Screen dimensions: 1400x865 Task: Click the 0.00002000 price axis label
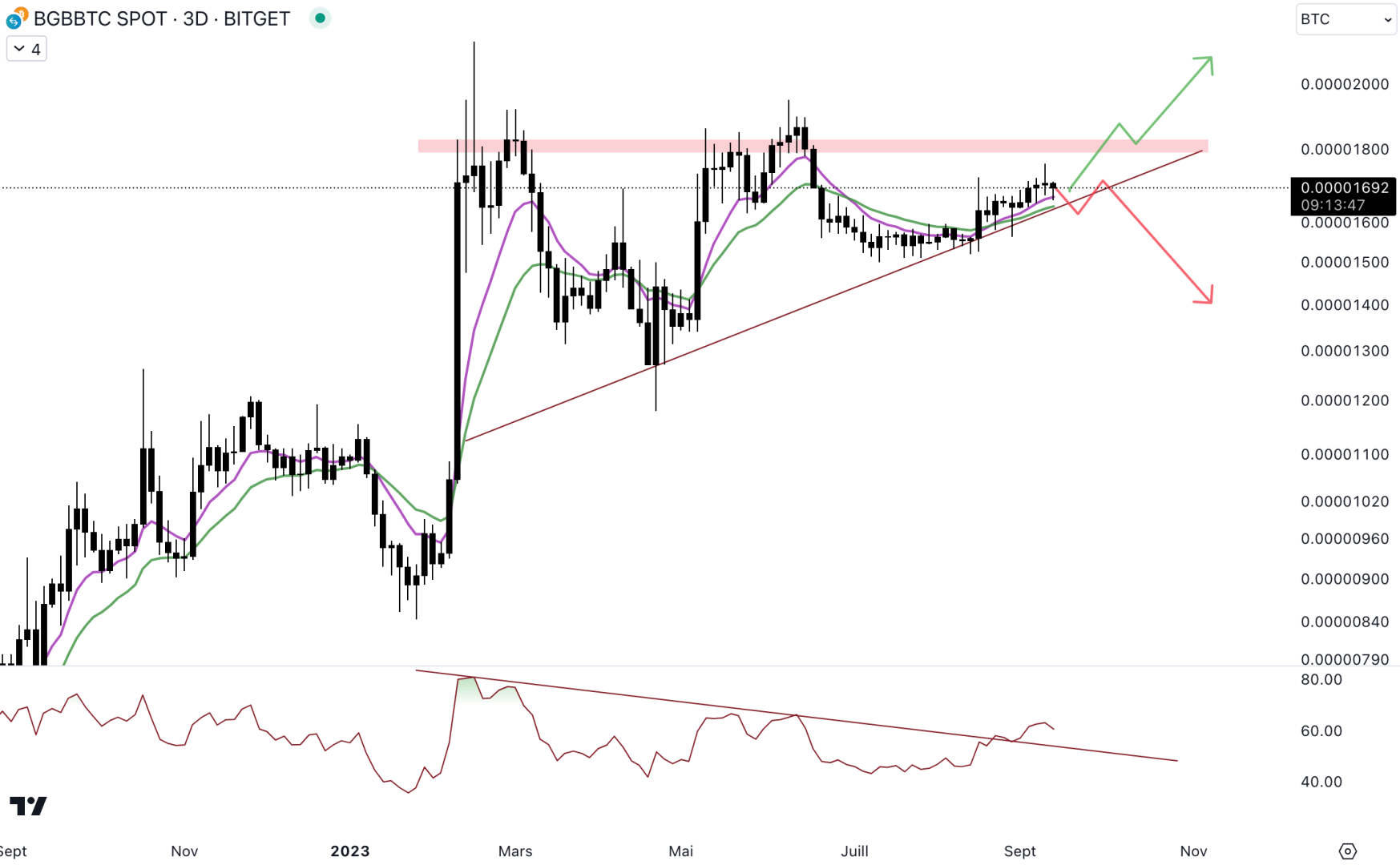(x=1345, y=85)
